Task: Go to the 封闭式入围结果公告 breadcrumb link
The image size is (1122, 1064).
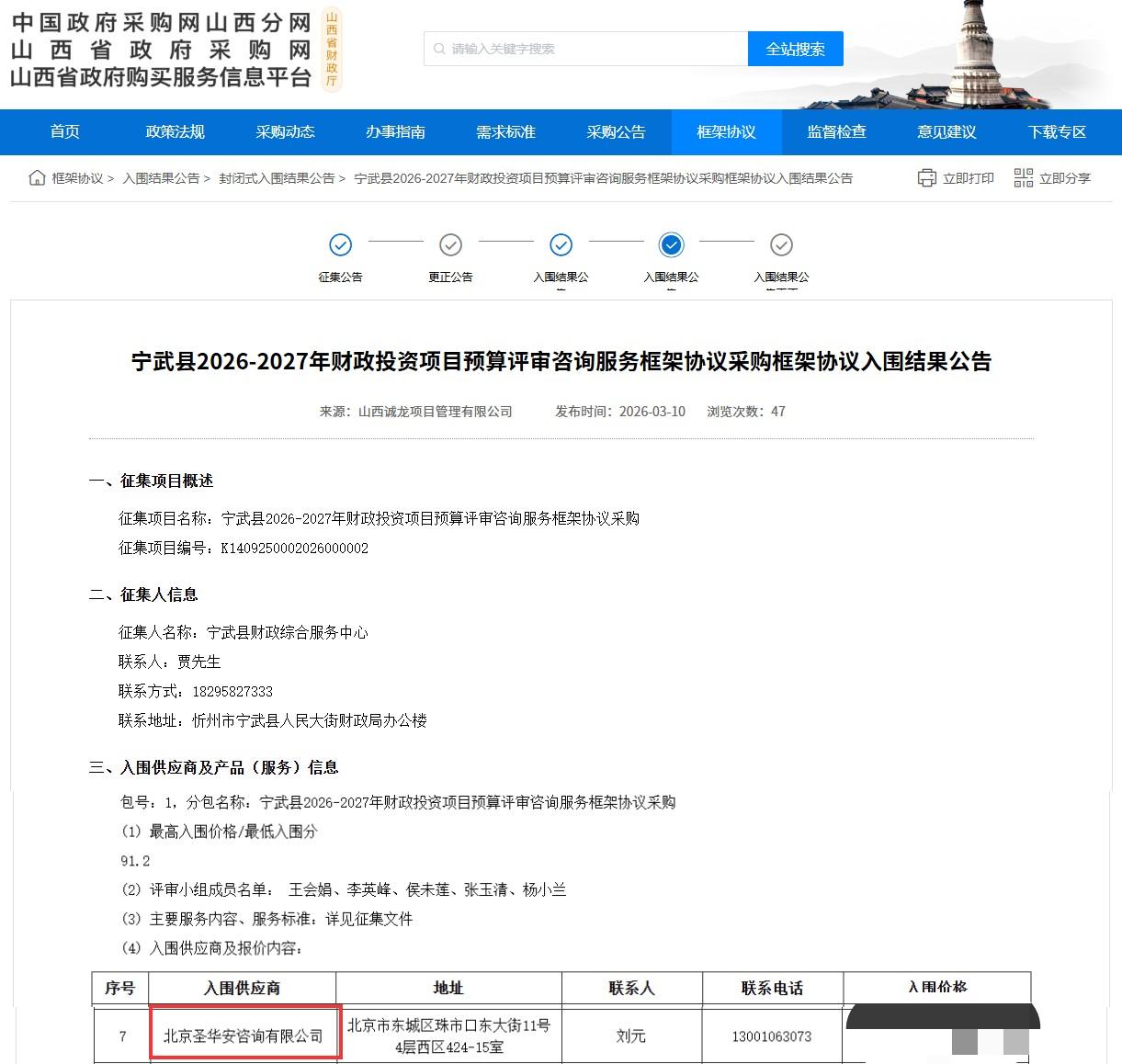Action: 277,178
